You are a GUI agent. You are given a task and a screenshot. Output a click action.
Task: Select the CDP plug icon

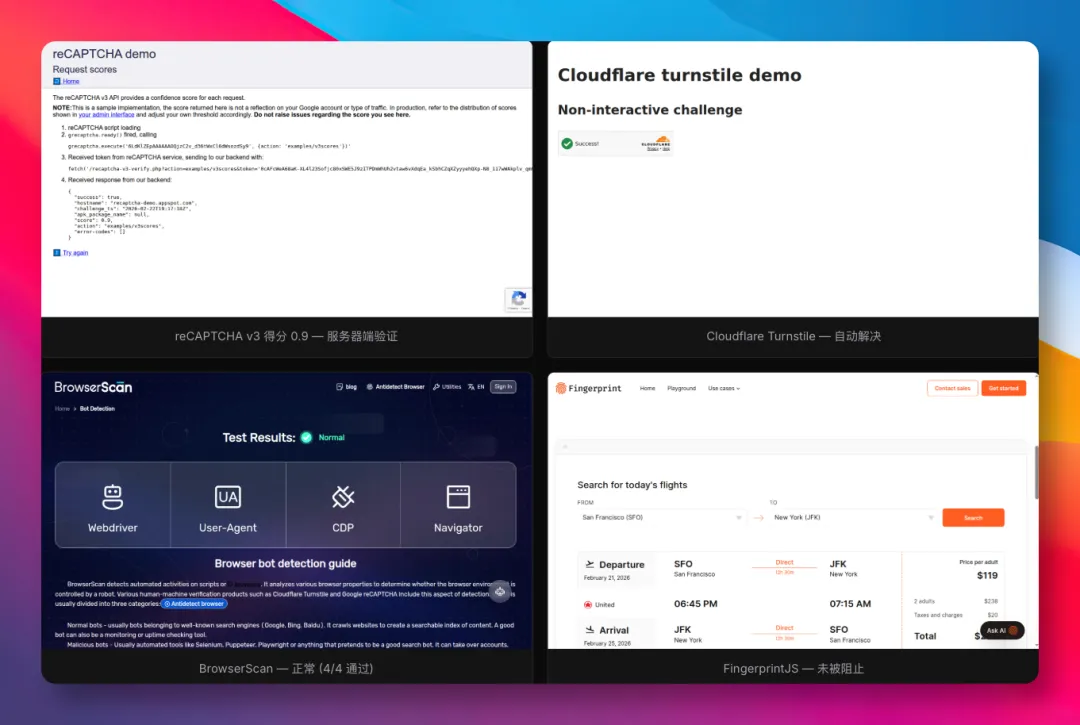tap(343, 497)
